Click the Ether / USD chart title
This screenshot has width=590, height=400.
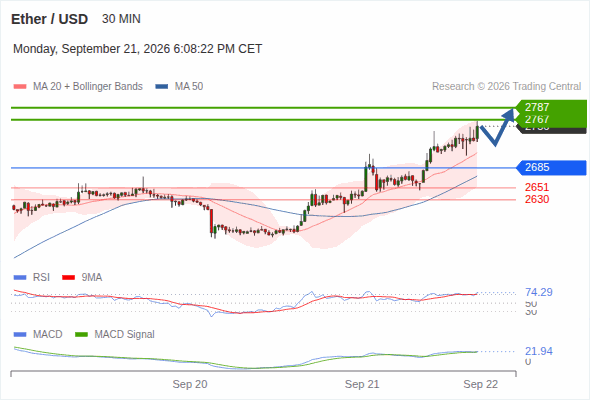click(x=49, y=19)
